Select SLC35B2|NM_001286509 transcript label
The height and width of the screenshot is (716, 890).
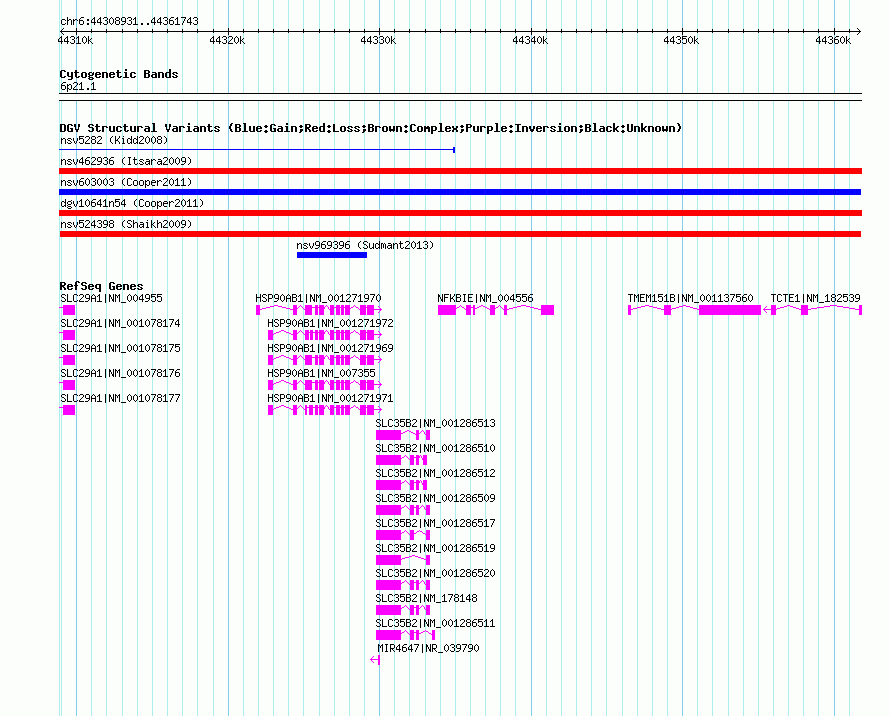435,498
